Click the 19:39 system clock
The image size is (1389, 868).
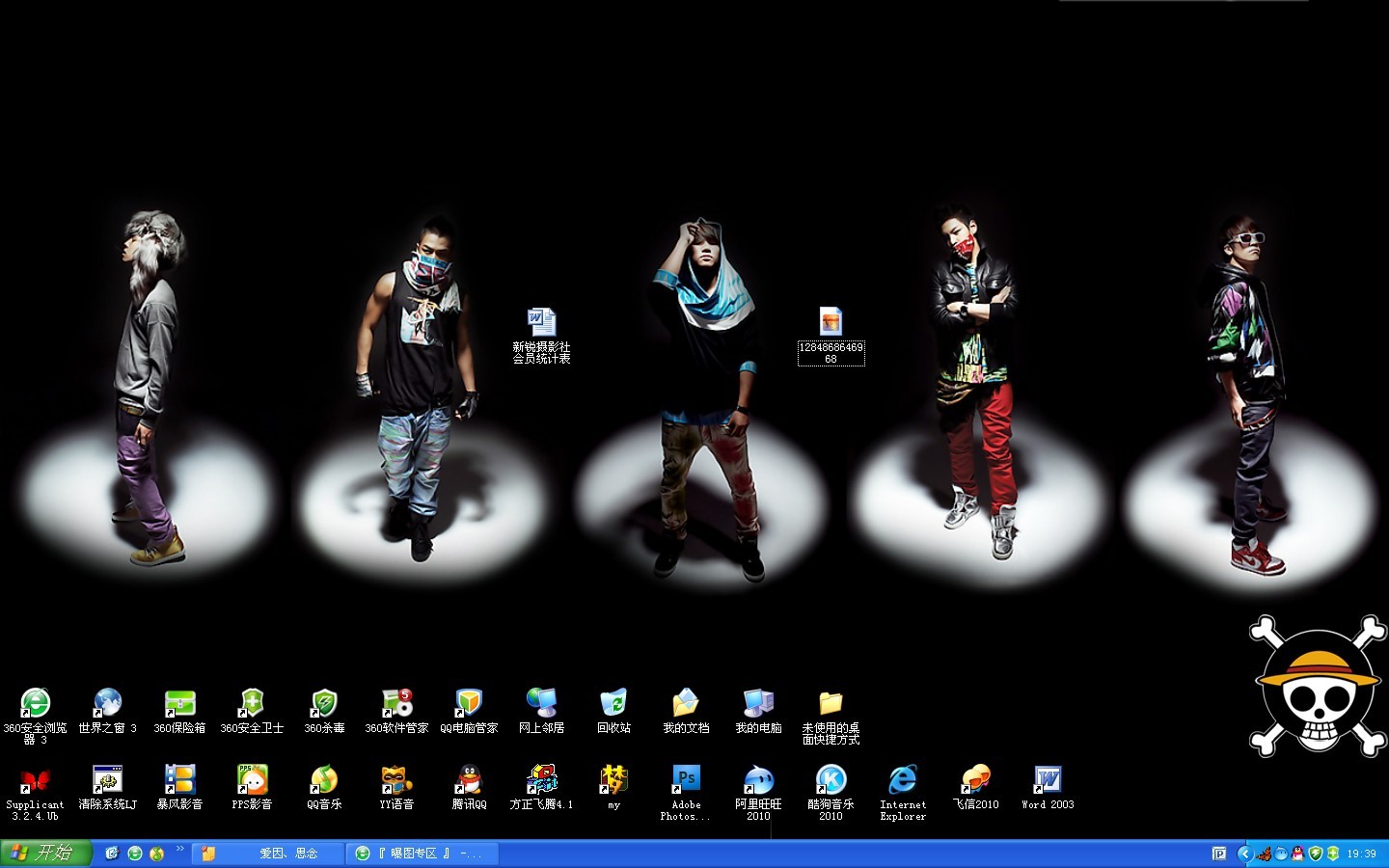point(1361,854)
